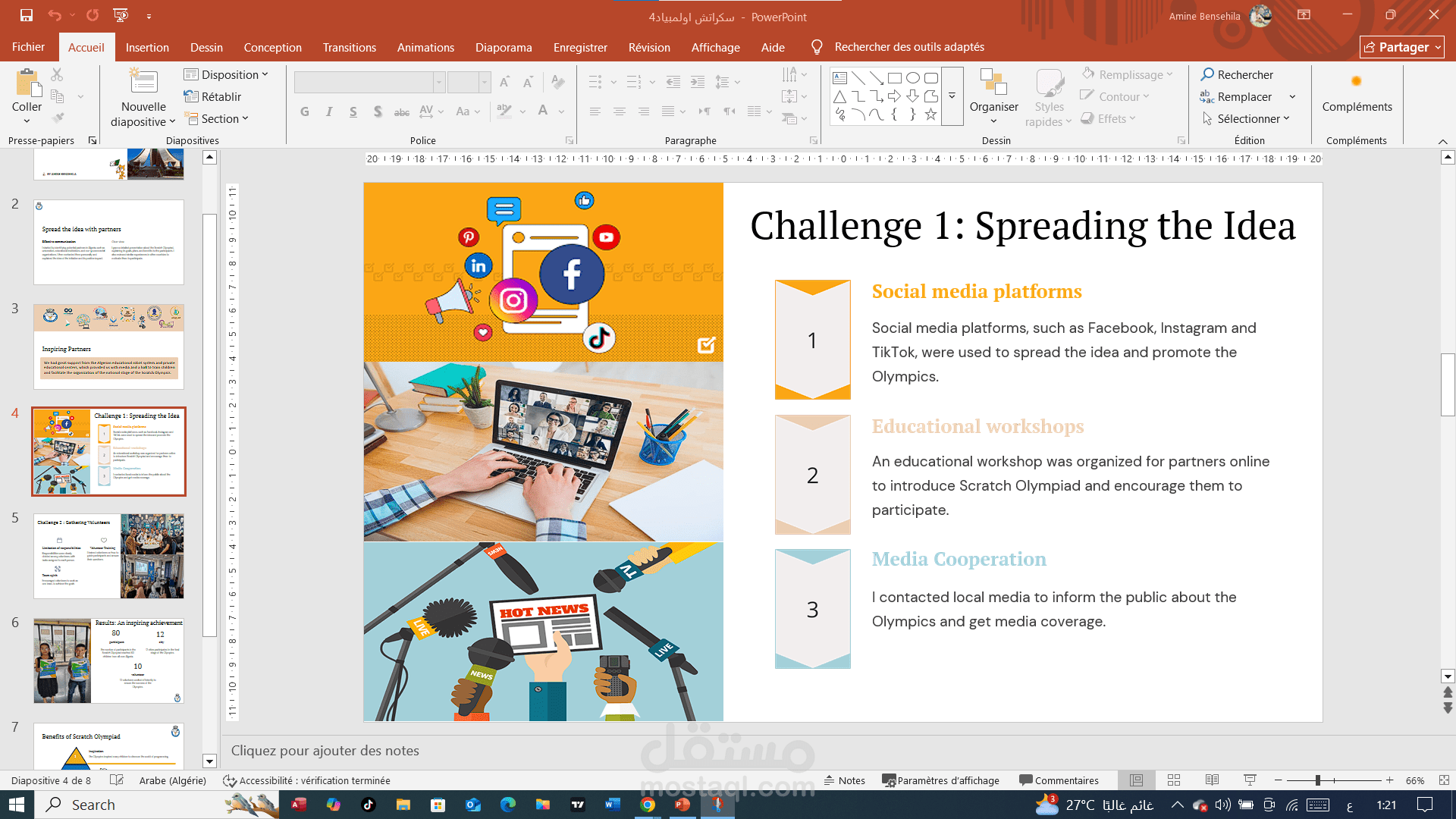Select the oval shape in the shapes gallery
1456x819 pixels.
[913, 77]
